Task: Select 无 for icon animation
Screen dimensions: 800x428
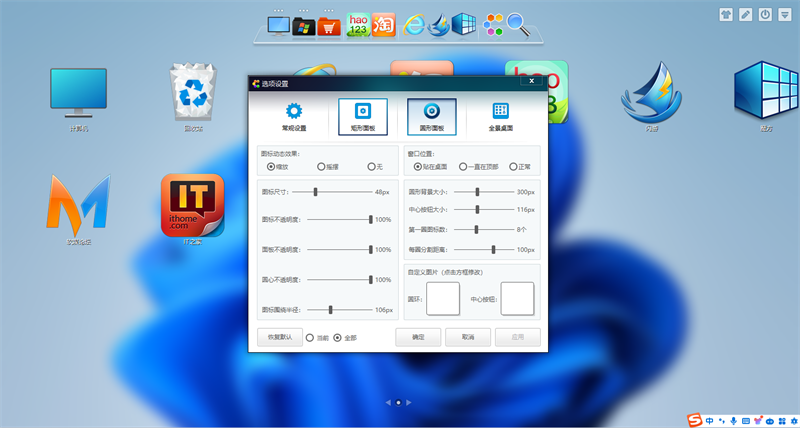Action: pyautogui.click(x=375, y=167)
